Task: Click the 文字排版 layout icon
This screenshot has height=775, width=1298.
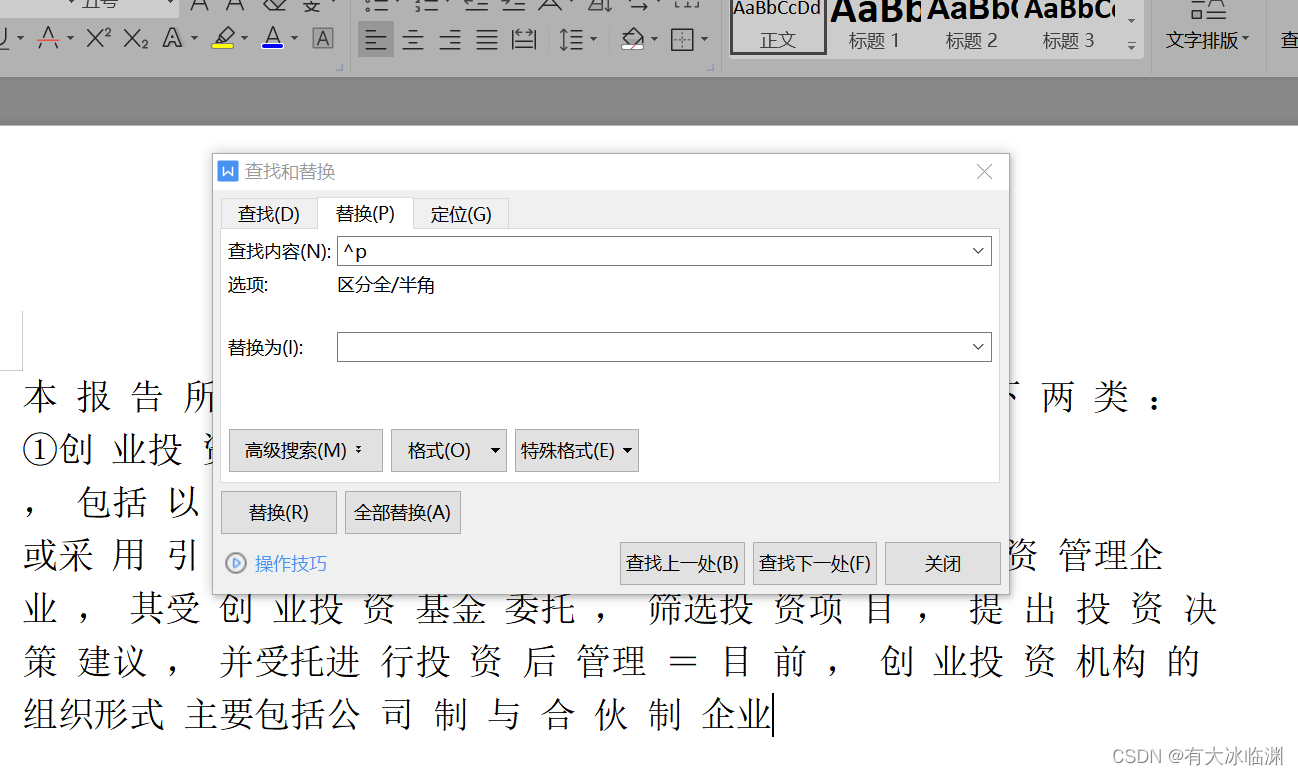Action: 1209,10
